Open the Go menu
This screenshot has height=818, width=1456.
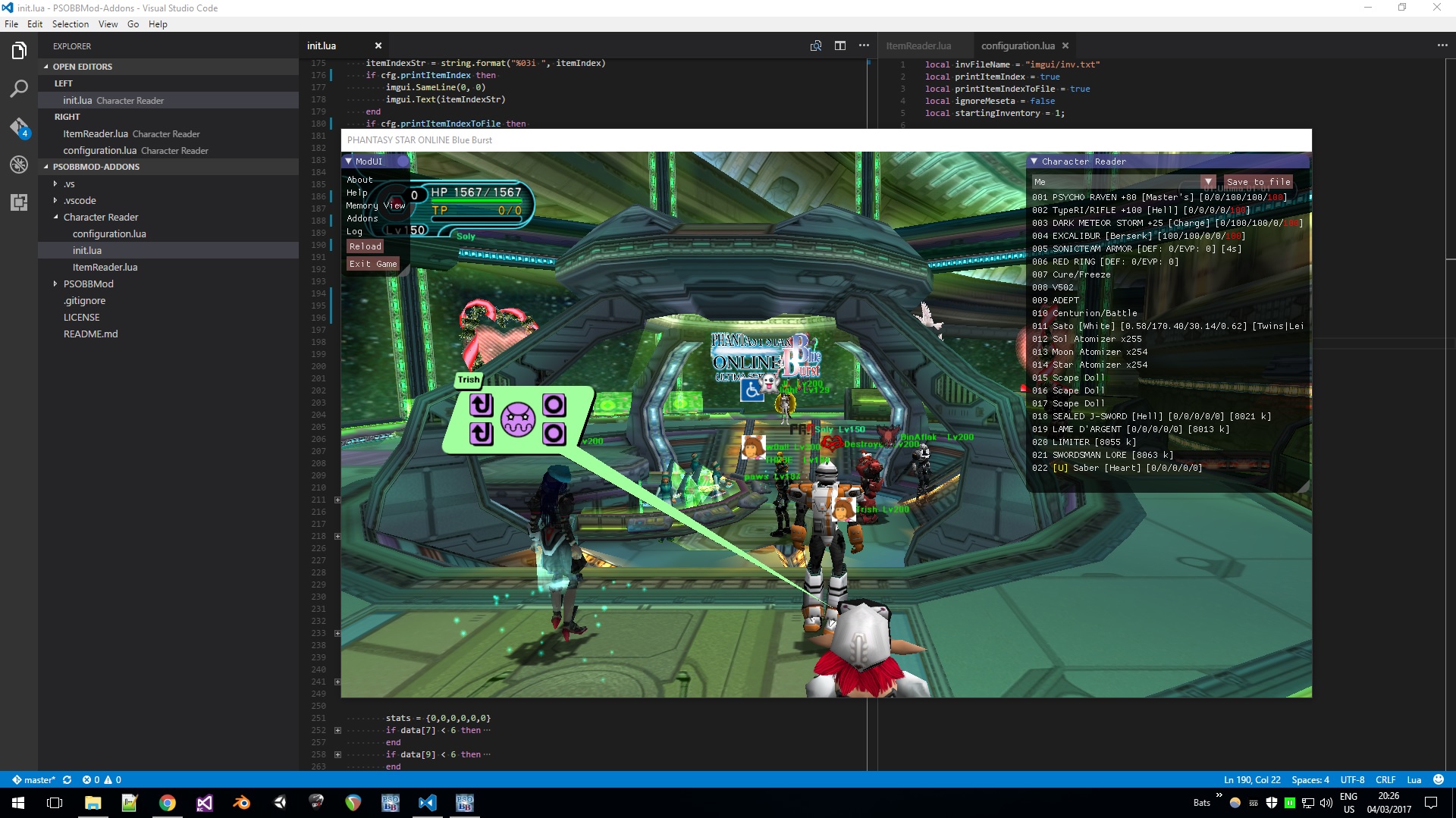point(133,24)
